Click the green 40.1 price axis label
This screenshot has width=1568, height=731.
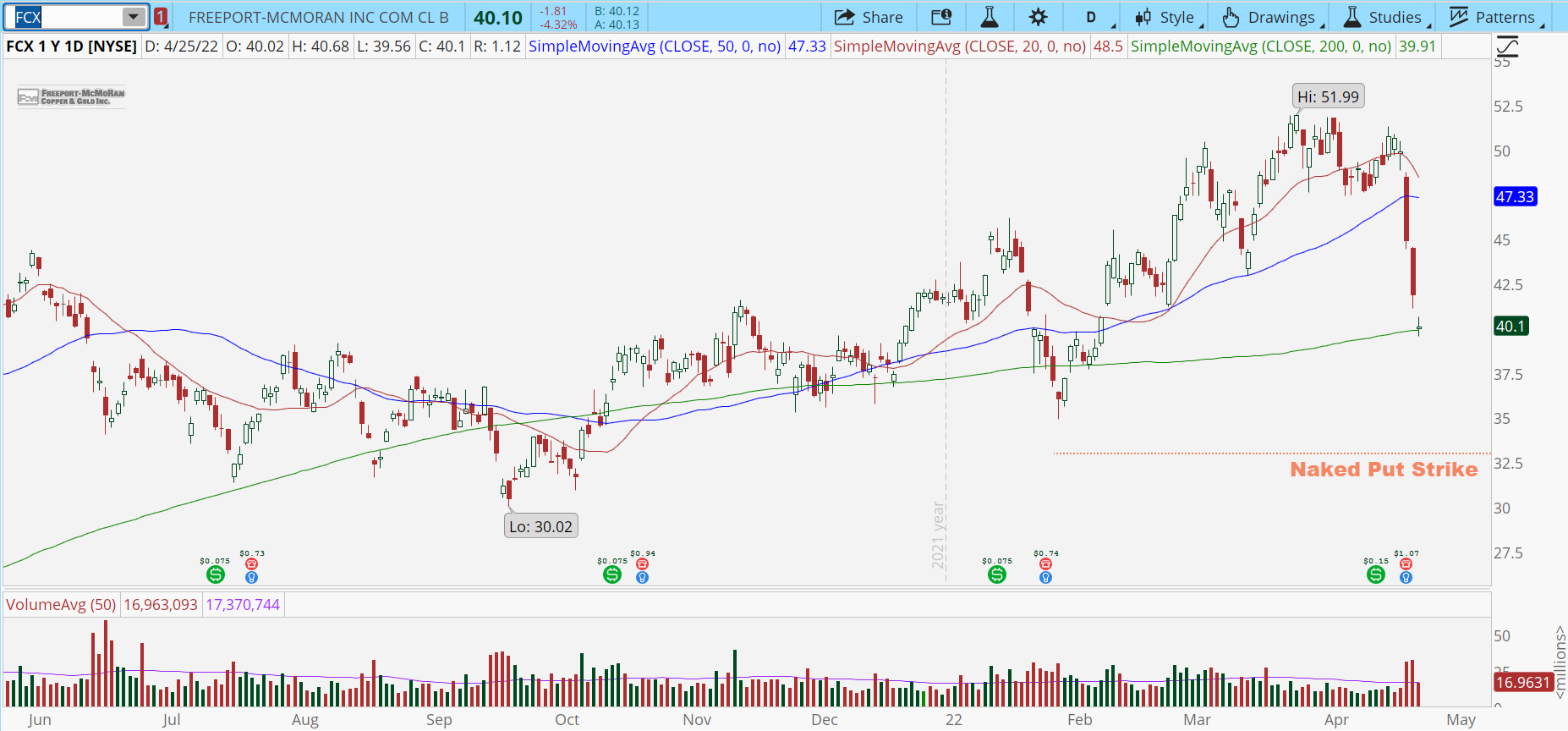coord(1510,327)
